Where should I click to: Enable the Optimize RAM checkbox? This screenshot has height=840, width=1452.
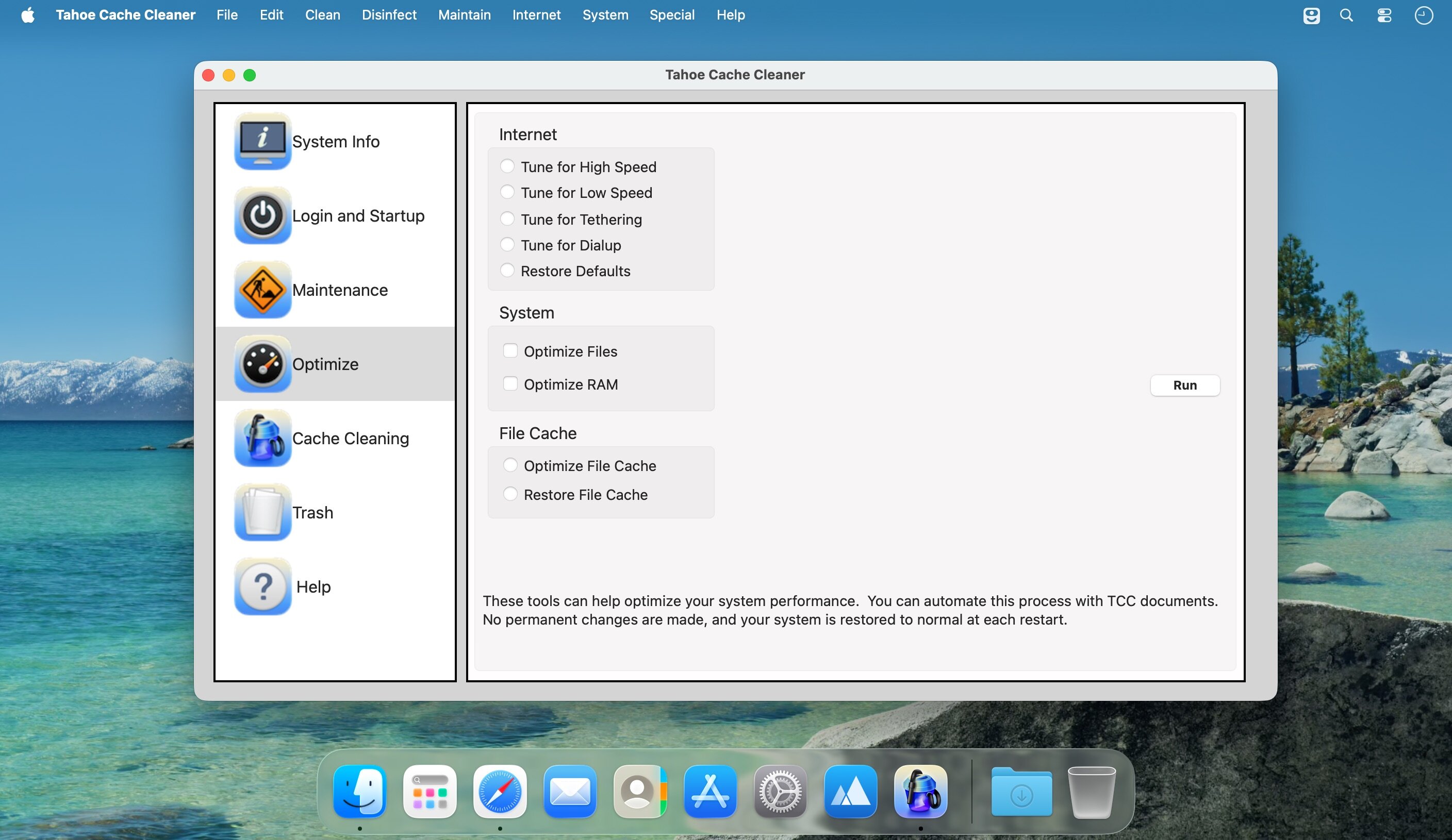(510, 383)
